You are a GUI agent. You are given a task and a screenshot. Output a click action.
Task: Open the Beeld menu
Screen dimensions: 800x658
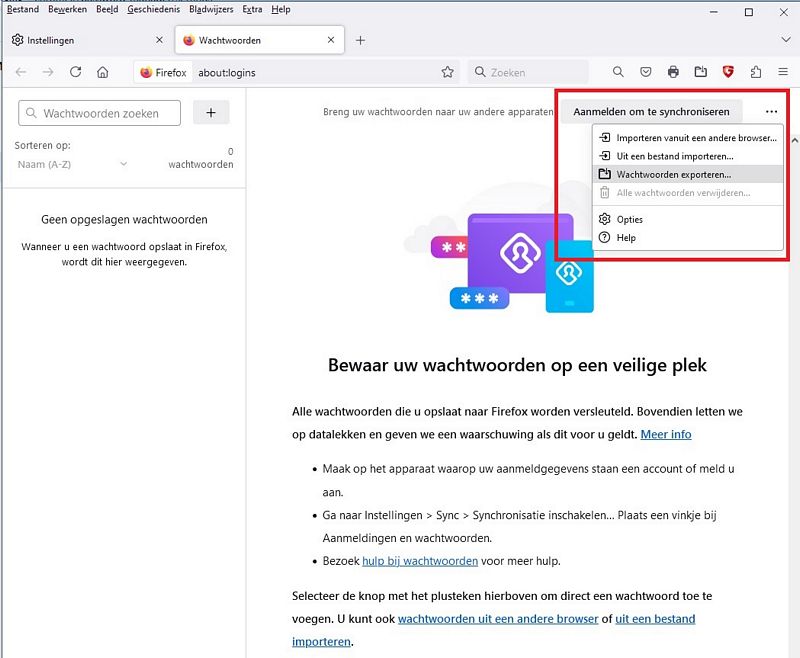click(x=107, y=9)
